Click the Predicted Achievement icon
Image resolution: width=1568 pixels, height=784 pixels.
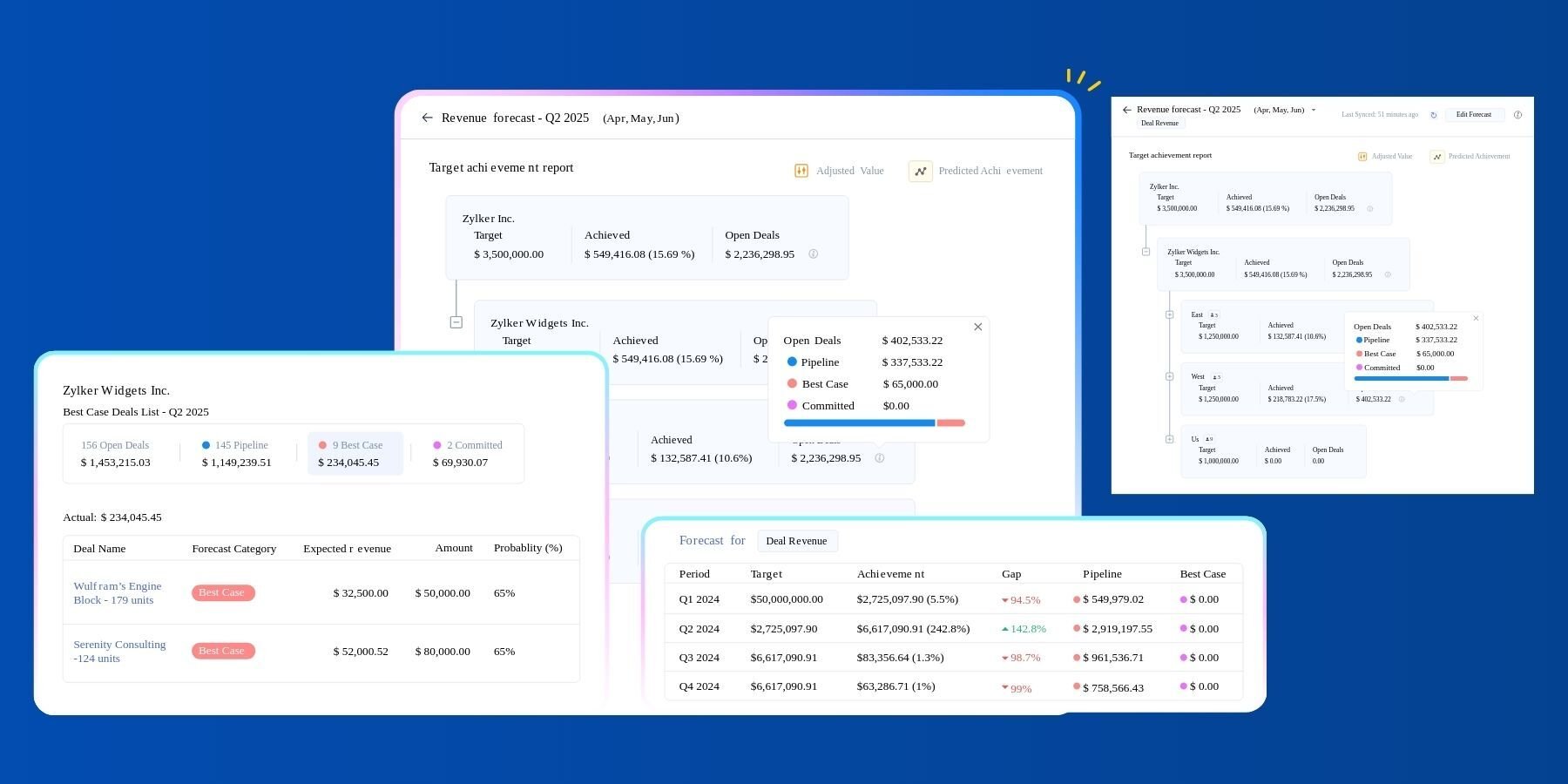tap(920, 171)
